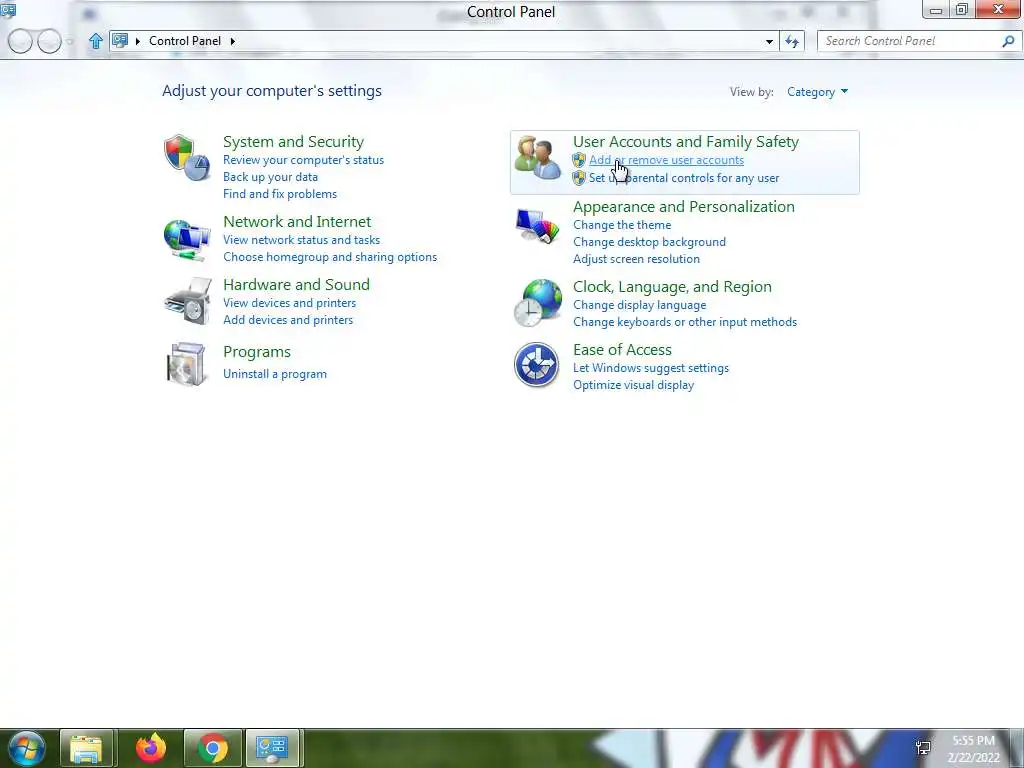Click Uninstall a program
The height and width of the screenshot is (768, 1024).
[275, 374]
